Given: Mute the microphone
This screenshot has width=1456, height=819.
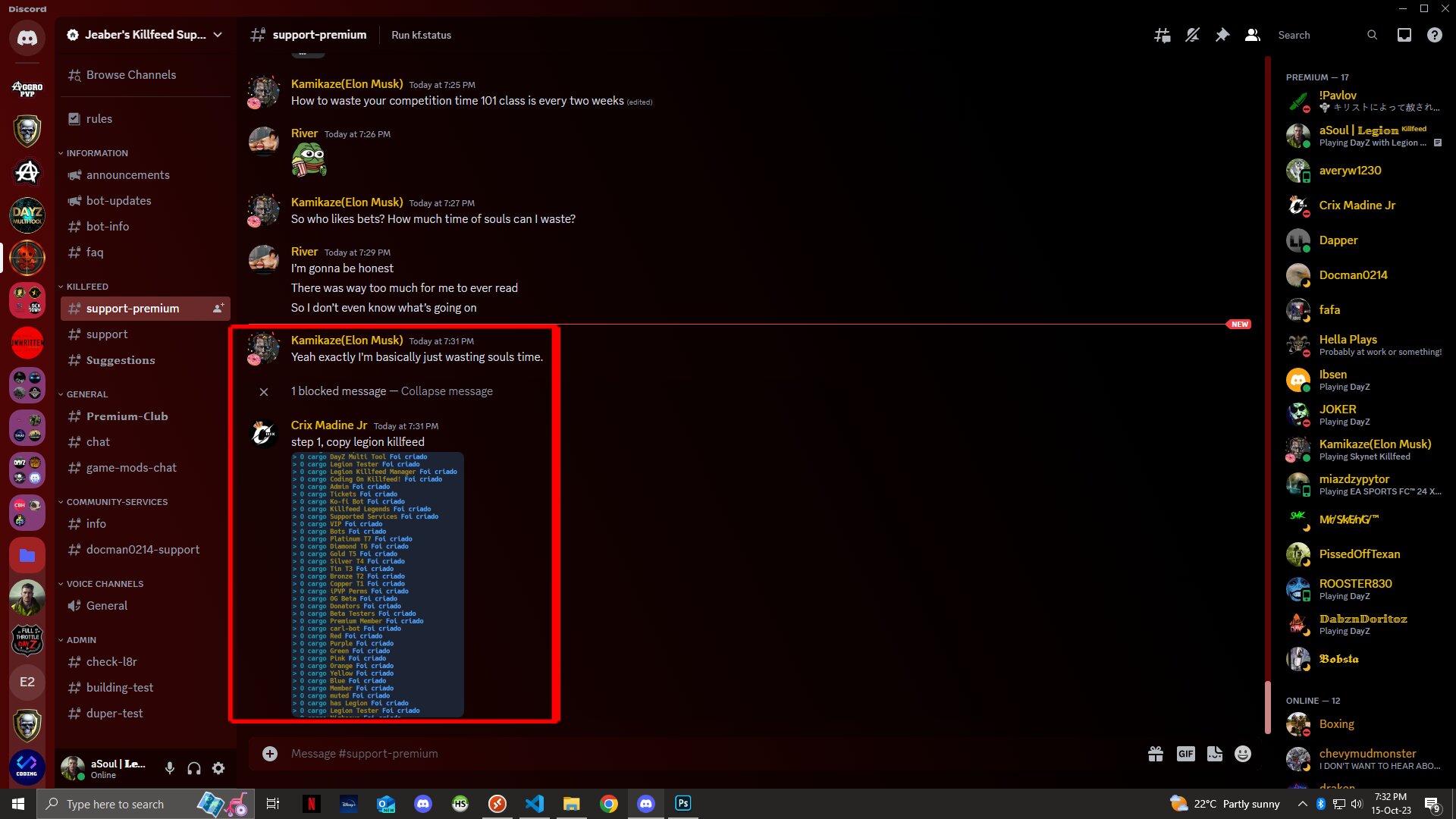Looking at the screenshot, I should click(170, 768).
